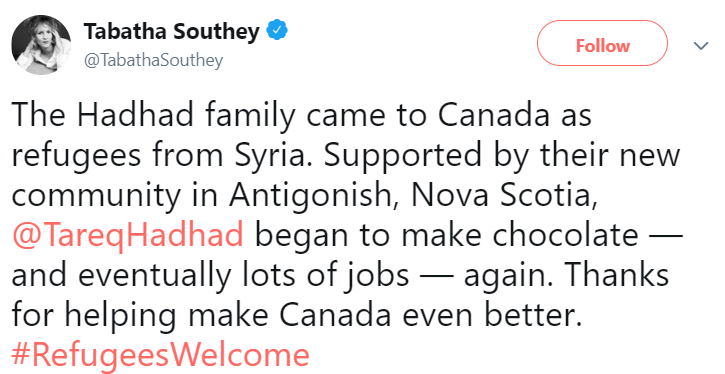Click the tweet's first line about Hadhad family
Screen dimensions: 725x374
pos(301,115)
